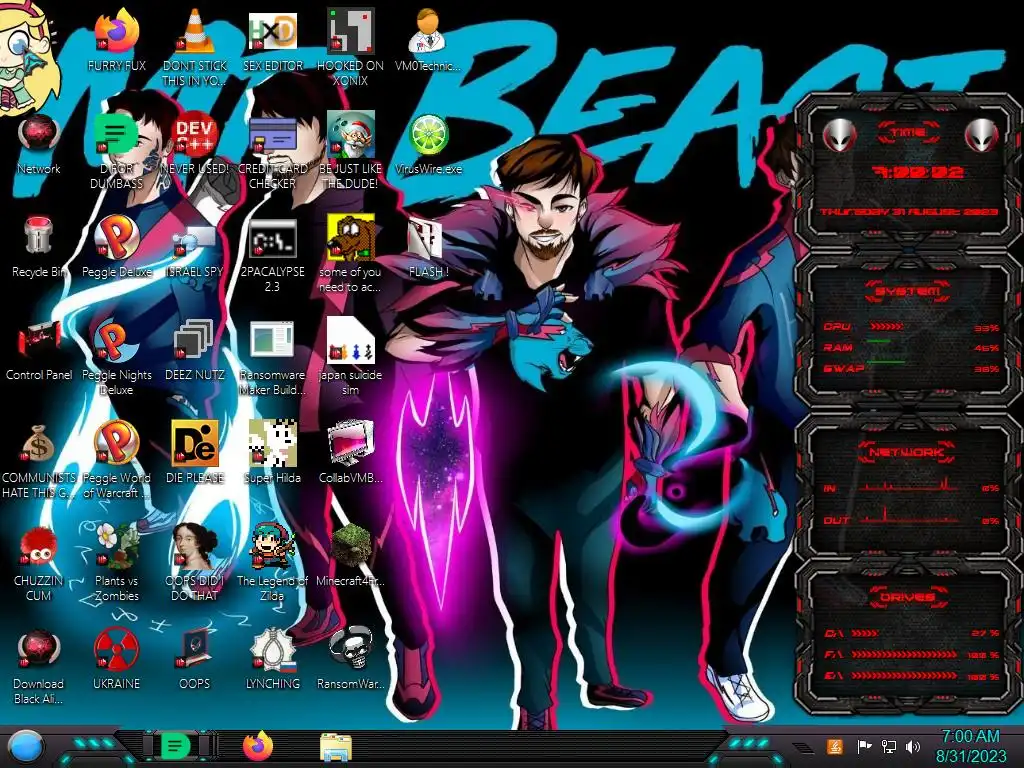Screen dimensions: 1024x768
Task: Open the CREDIT CARD CHECKER icon
Action: 272,135
